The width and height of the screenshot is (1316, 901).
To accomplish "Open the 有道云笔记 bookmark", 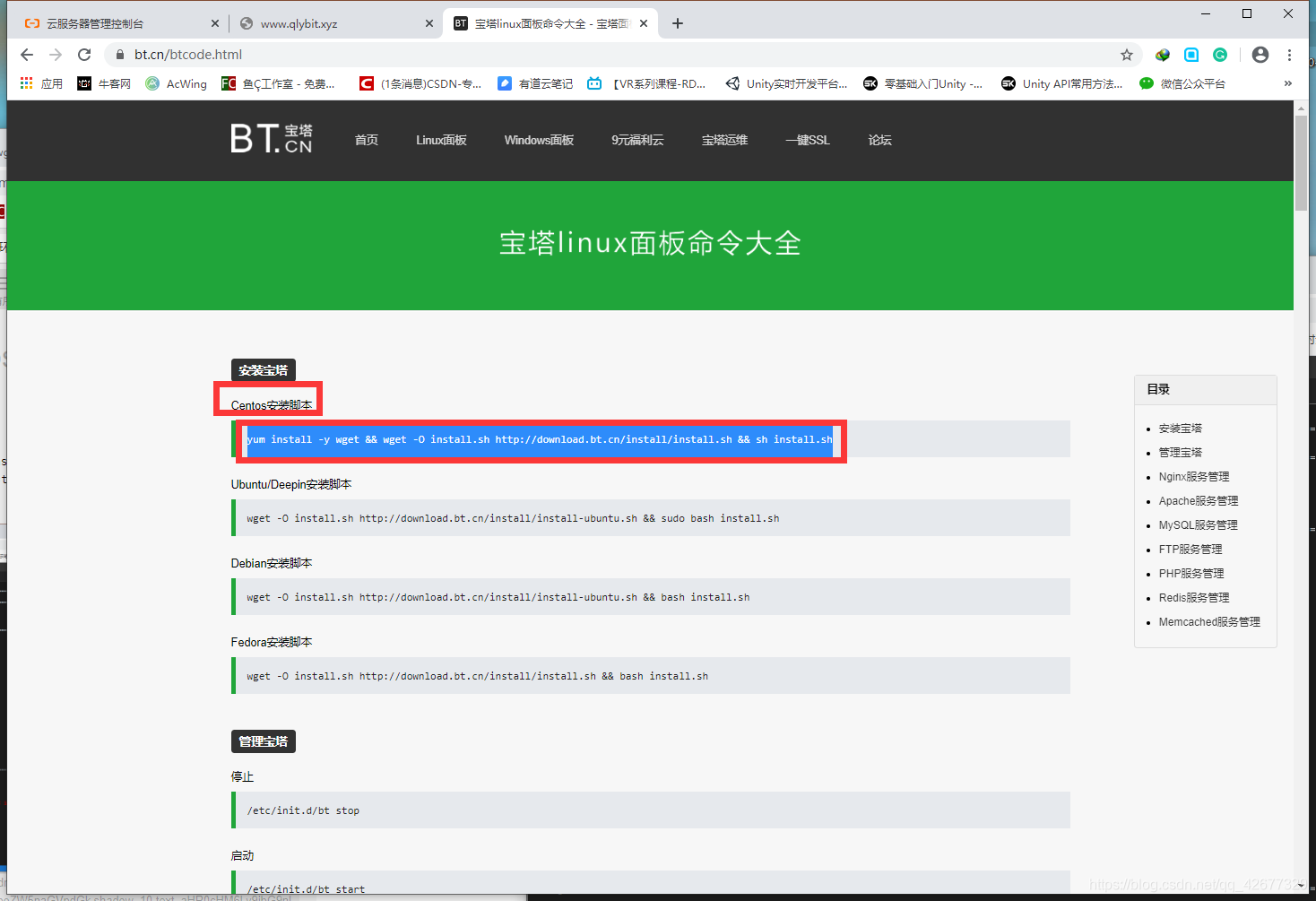I will 535,83.
